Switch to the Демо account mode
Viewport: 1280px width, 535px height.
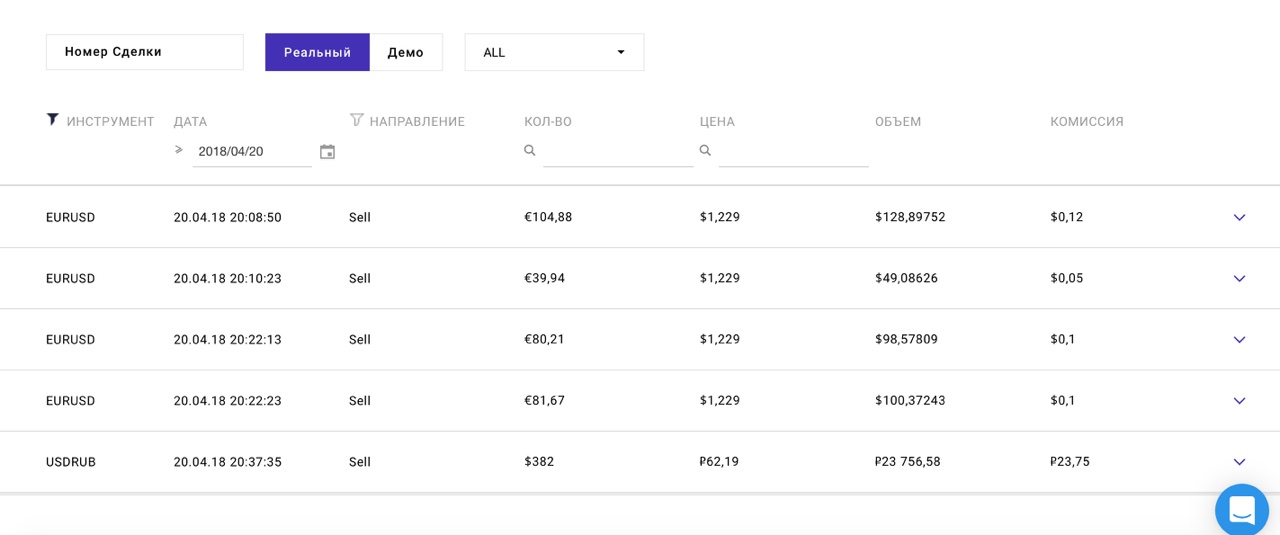406,52
